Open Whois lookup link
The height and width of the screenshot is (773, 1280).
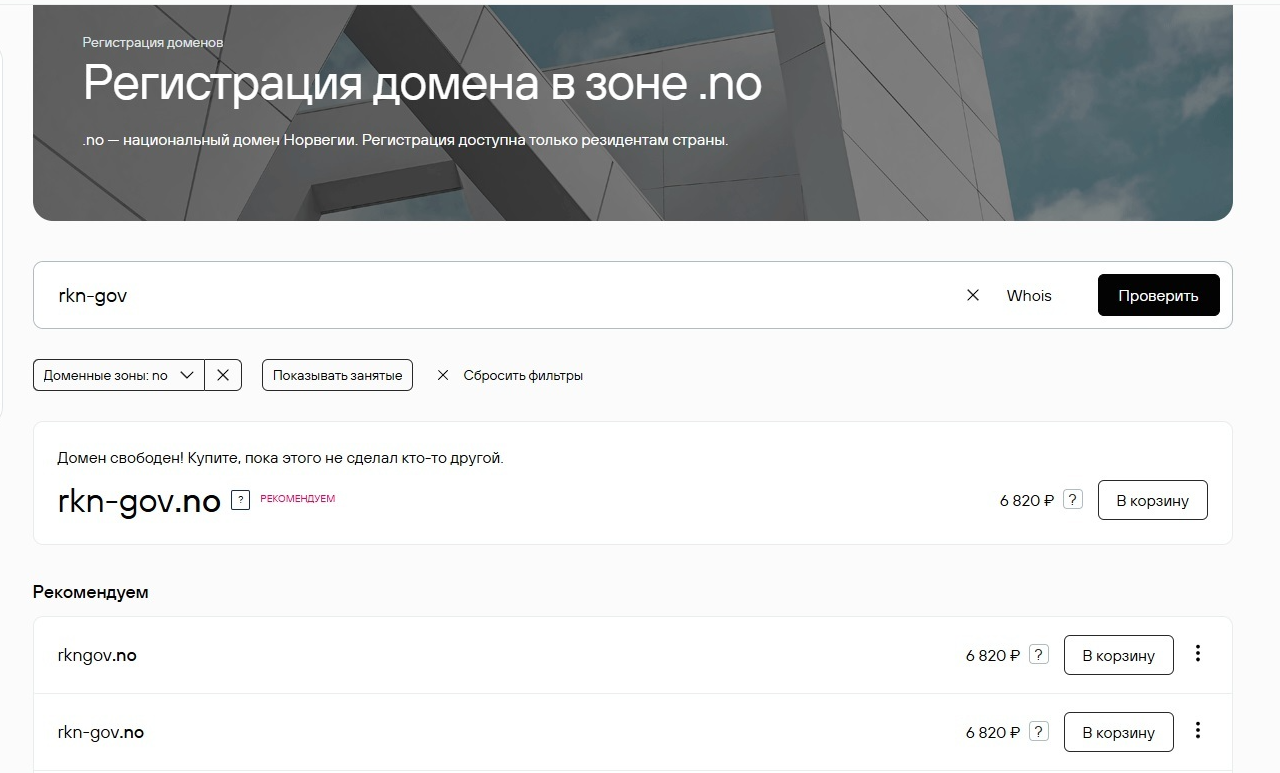tap(1029, 295)
